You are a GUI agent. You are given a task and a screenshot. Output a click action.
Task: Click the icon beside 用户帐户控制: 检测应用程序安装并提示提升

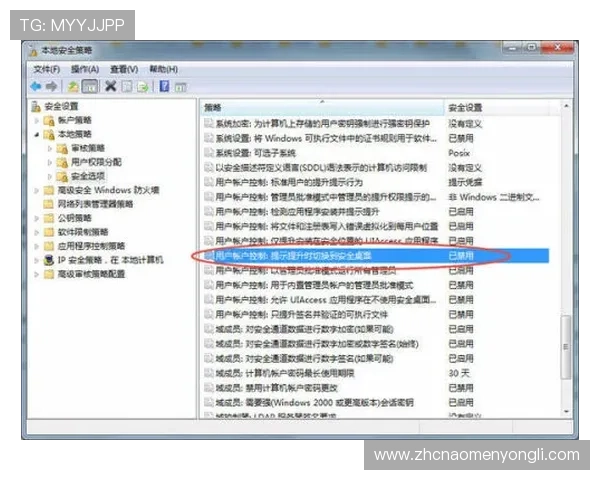tap(209, 211)
